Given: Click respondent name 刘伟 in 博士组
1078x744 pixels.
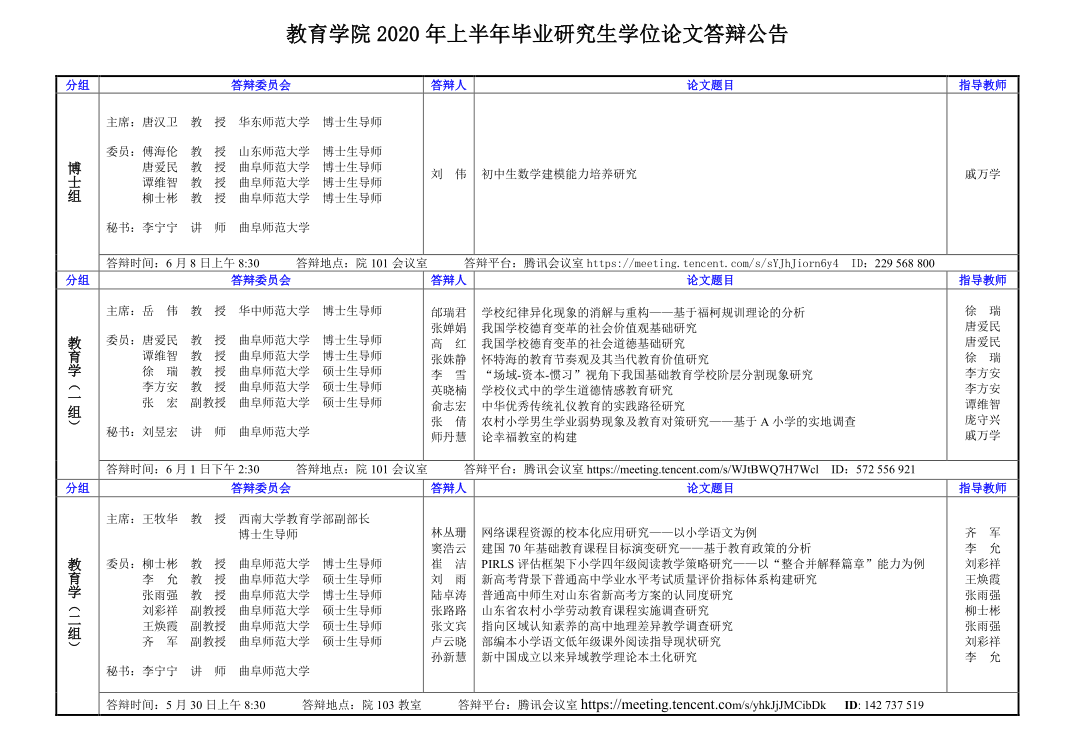Looking at the screenshot, I should 449,174.
